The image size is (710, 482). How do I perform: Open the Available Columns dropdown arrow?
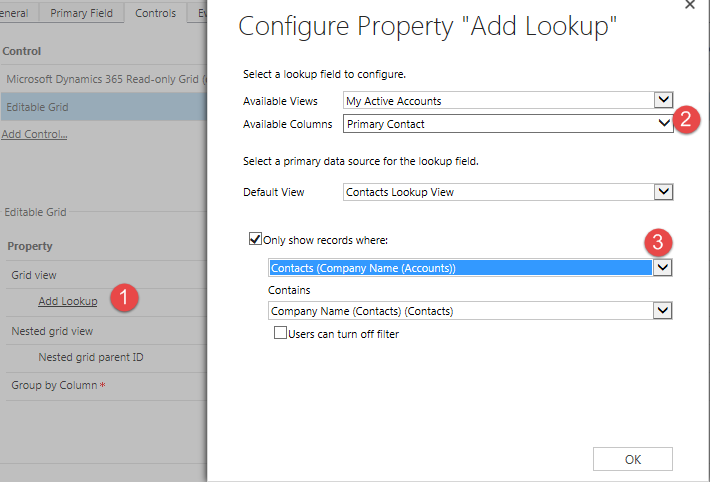[x=662, y=124]
